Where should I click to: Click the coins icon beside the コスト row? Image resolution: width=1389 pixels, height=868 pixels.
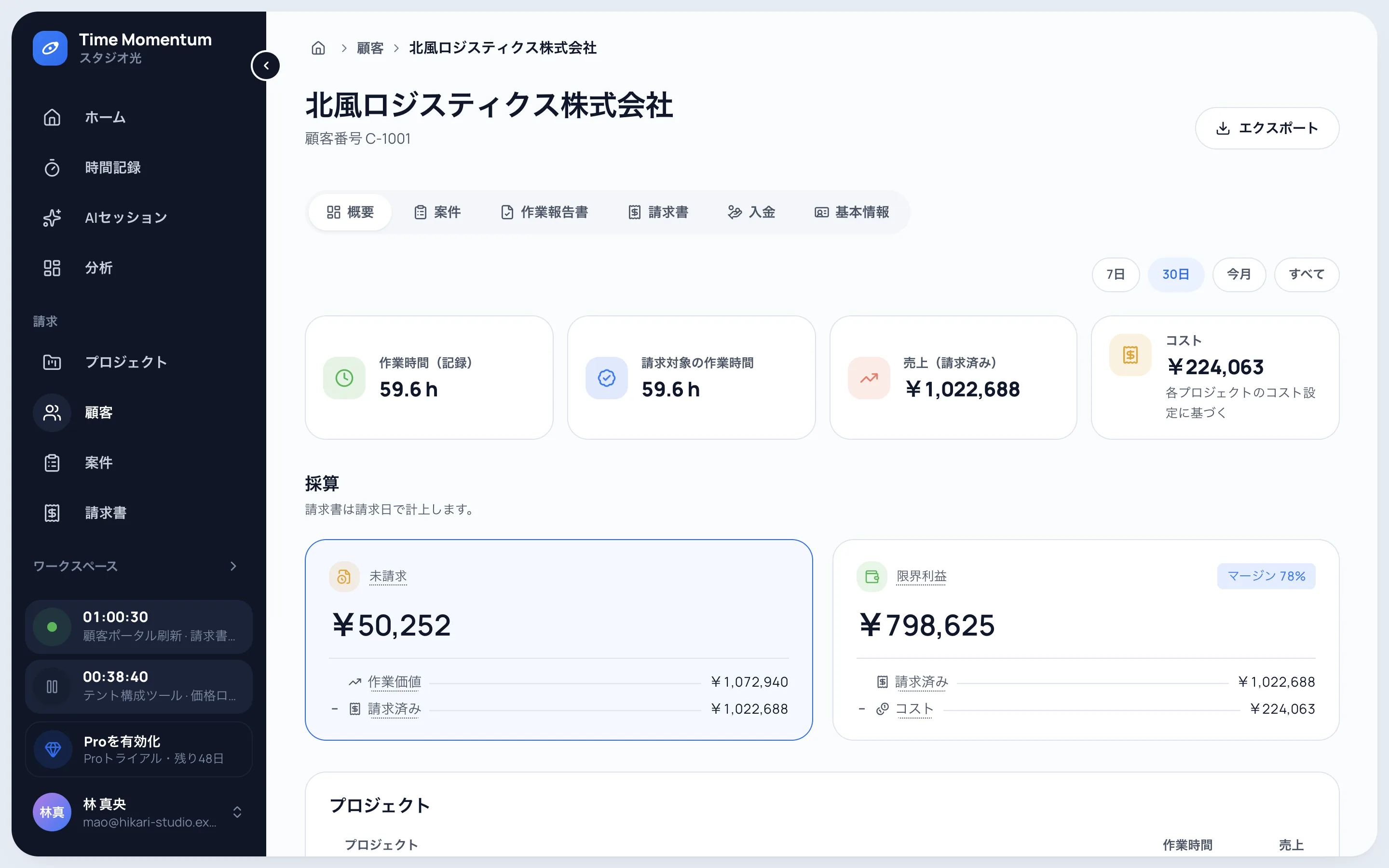(x=882, y=709)
